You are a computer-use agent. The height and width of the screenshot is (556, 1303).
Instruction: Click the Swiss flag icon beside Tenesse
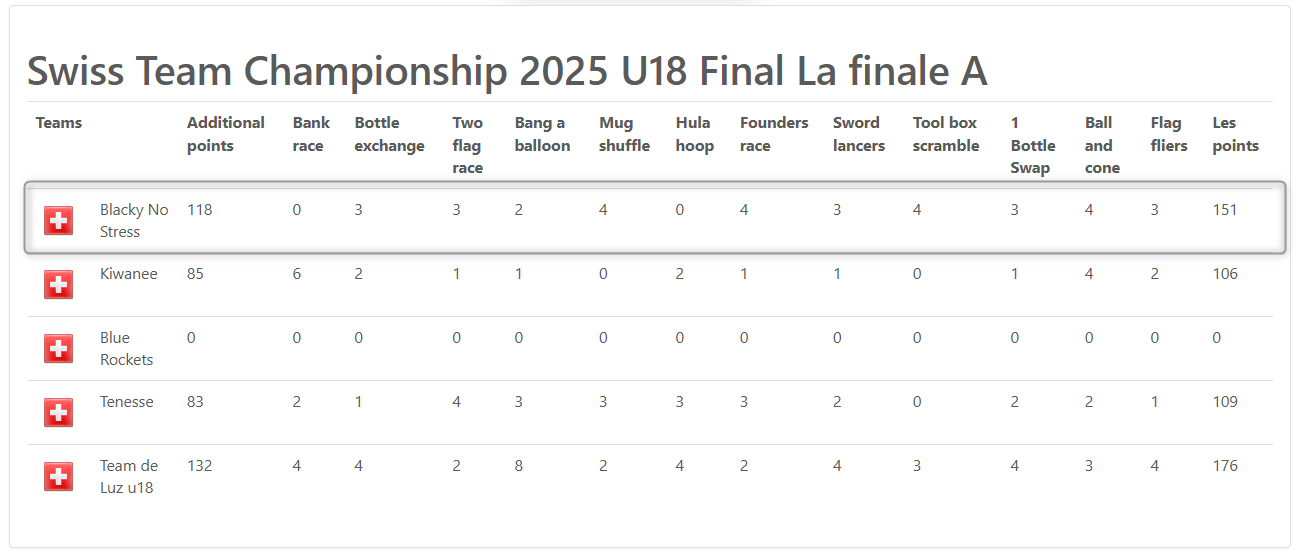click(x=59, y=412)
